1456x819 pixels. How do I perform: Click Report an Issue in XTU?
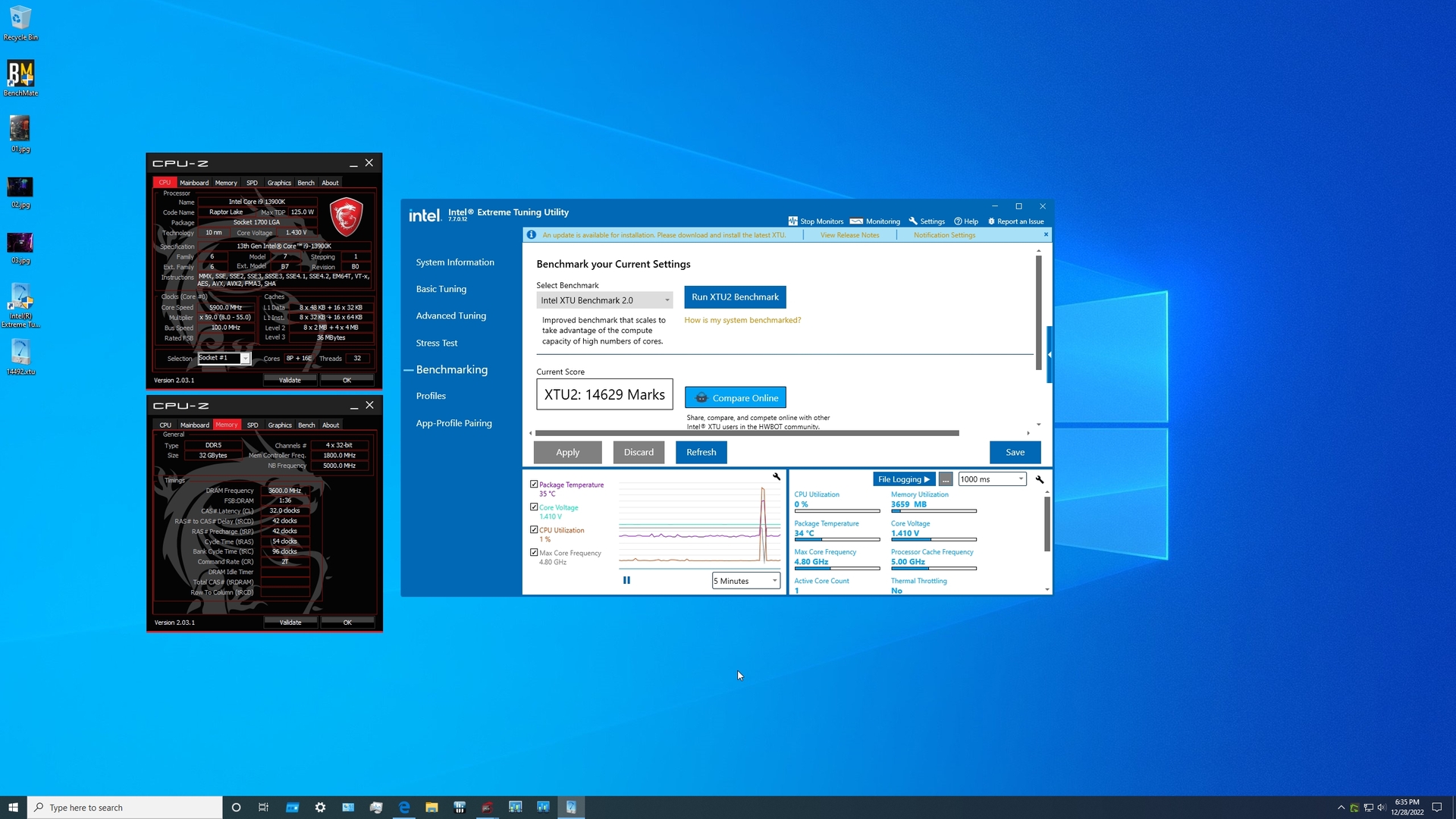tap(1016, 221)
